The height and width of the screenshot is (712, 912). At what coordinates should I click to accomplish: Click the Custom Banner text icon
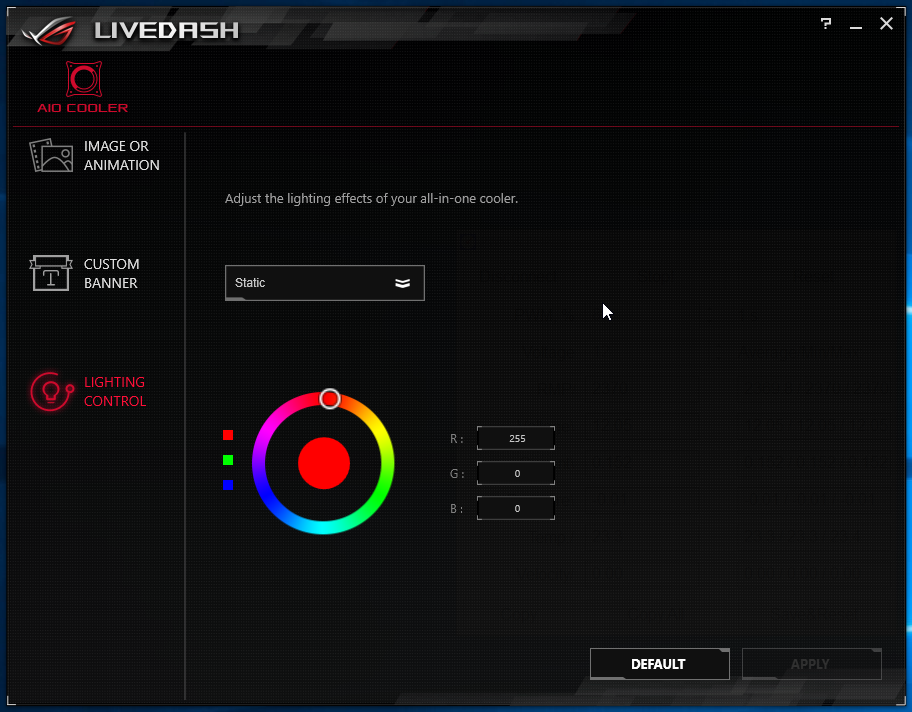[51, 273]
